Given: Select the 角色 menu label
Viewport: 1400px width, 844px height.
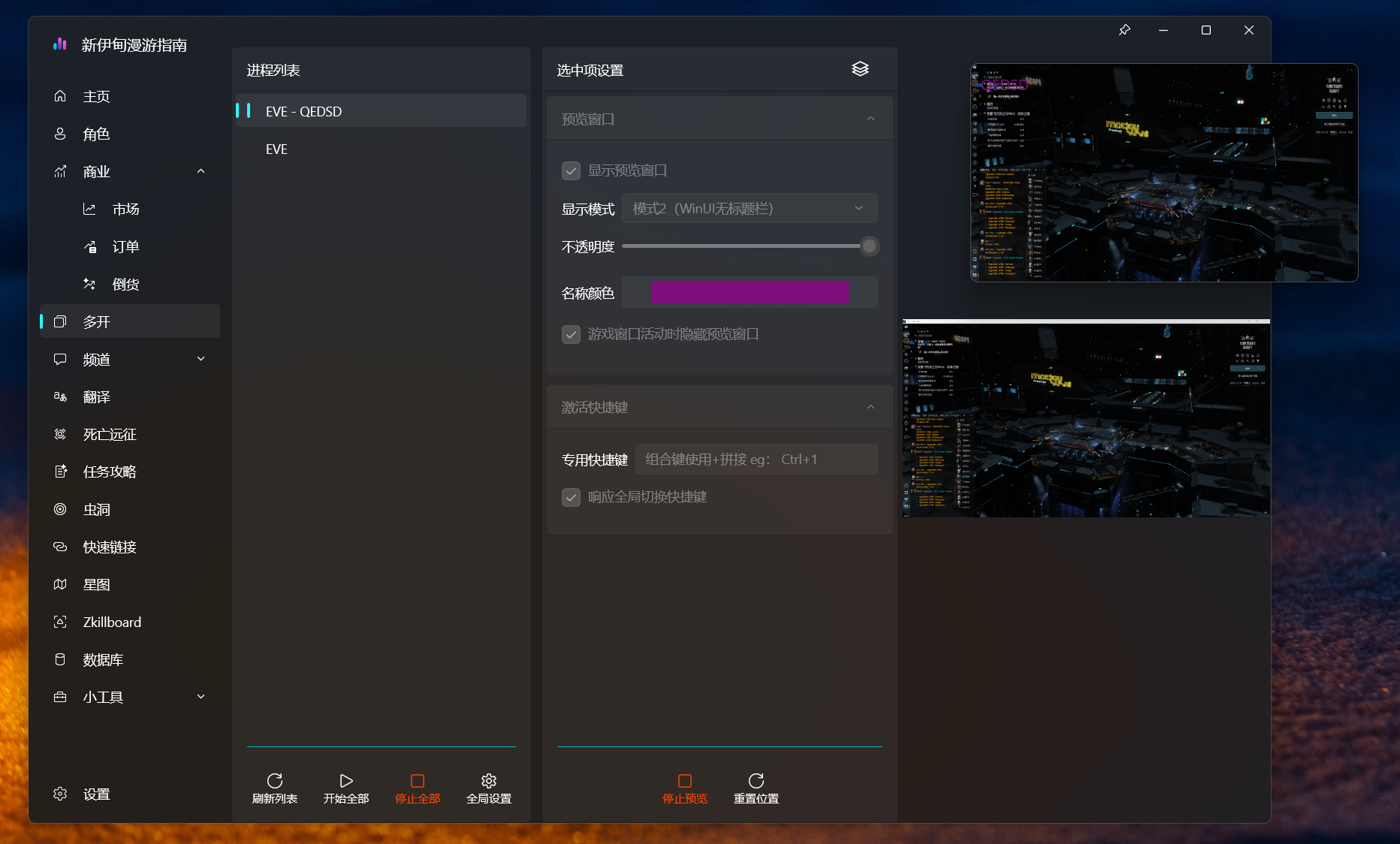Looking at the screenshot, I should point(96,134).
